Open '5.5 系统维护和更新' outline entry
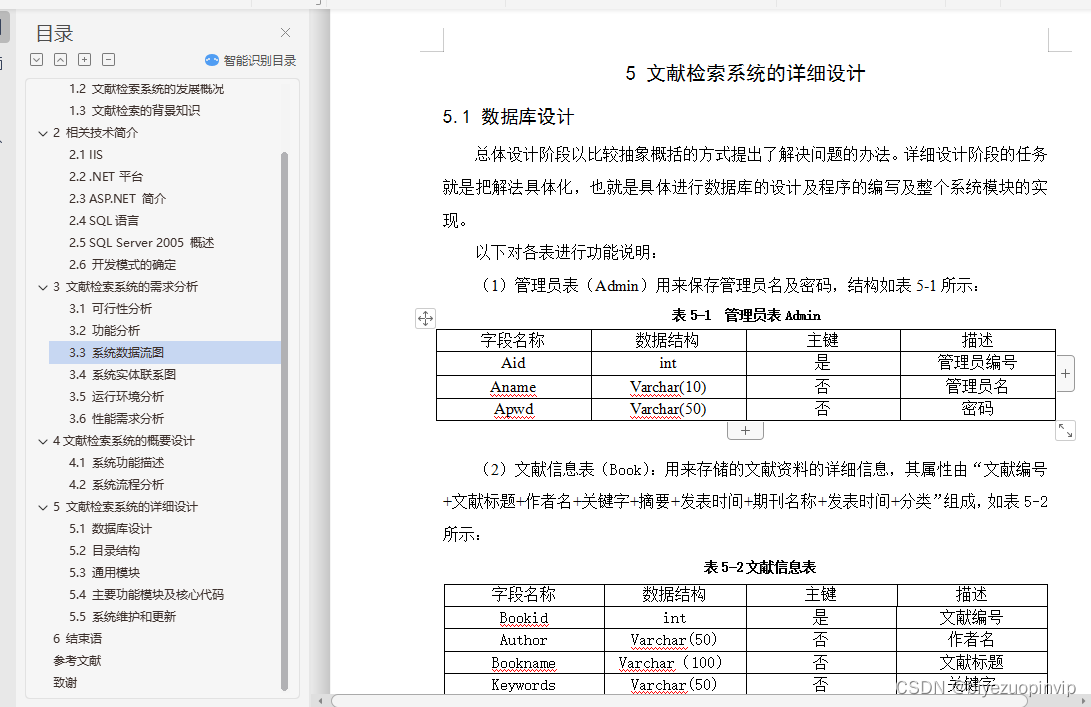The image size is (1091, 707). [x=122, y=617]
